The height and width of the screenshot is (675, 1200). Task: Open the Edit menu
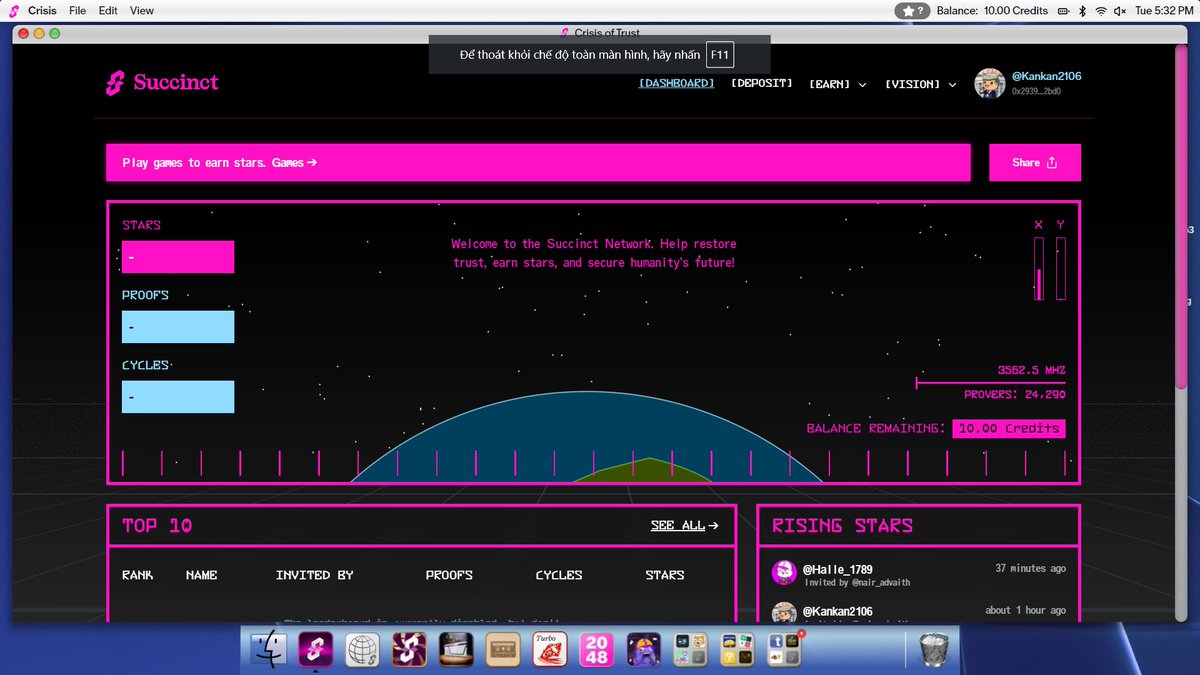[108, 10]
